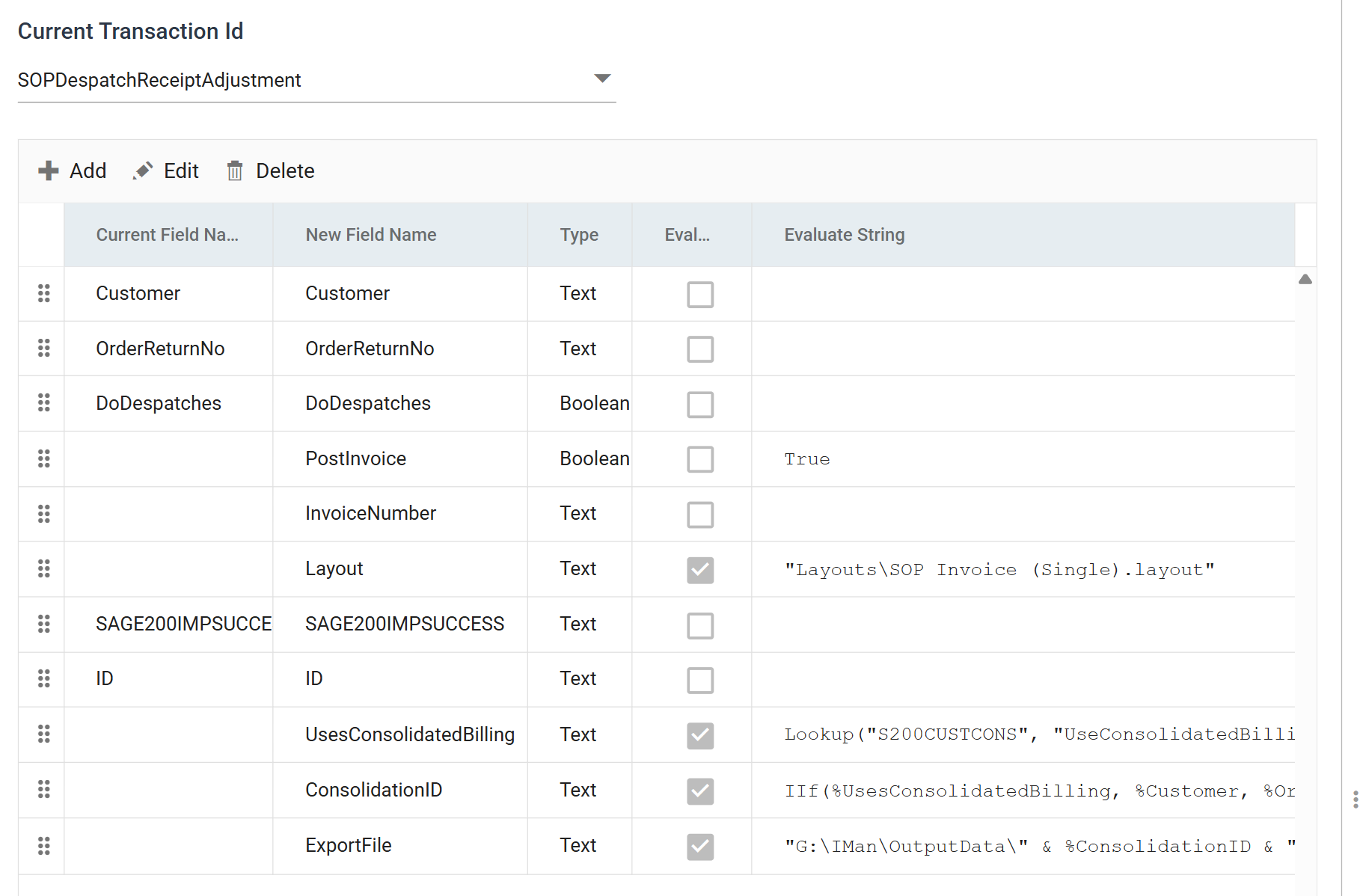Click drag handle for SAGE200IMPSUCCESS row

click(x=44, y=624)
